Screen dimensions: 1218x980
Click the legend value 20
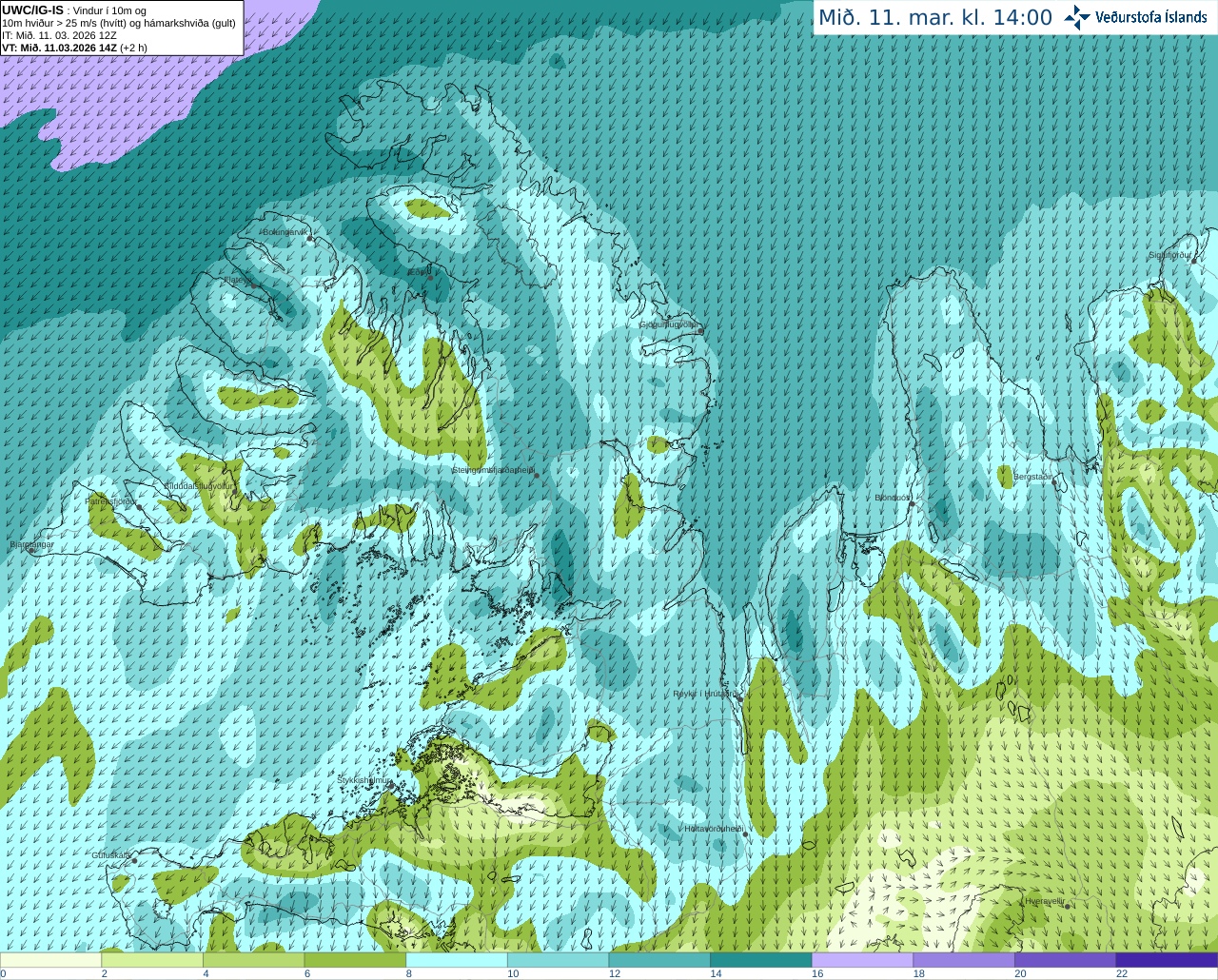tap(1020, 973)
